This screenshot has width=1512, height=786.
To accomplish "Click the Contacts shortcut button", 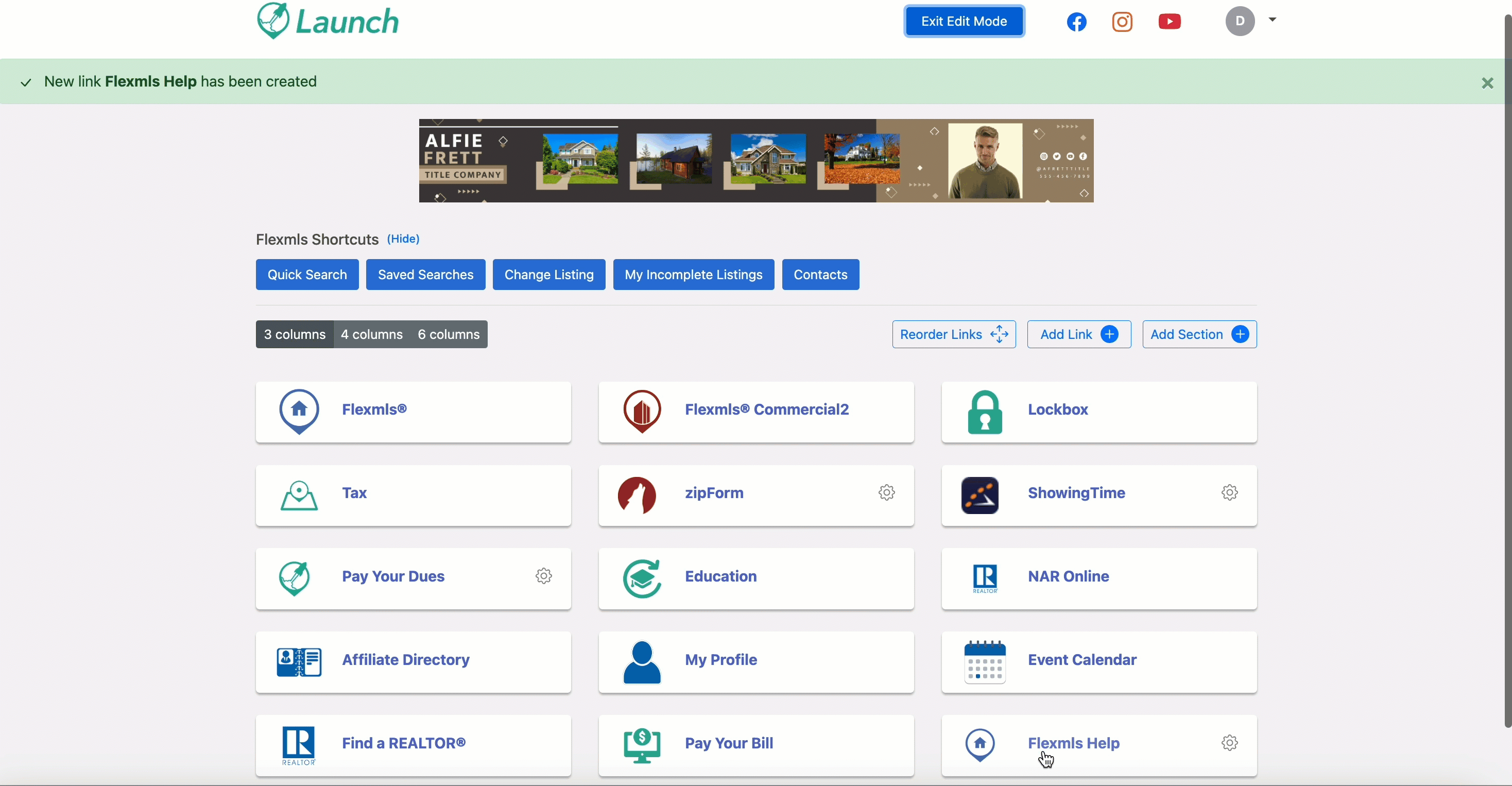I will (x=820, y=274).
